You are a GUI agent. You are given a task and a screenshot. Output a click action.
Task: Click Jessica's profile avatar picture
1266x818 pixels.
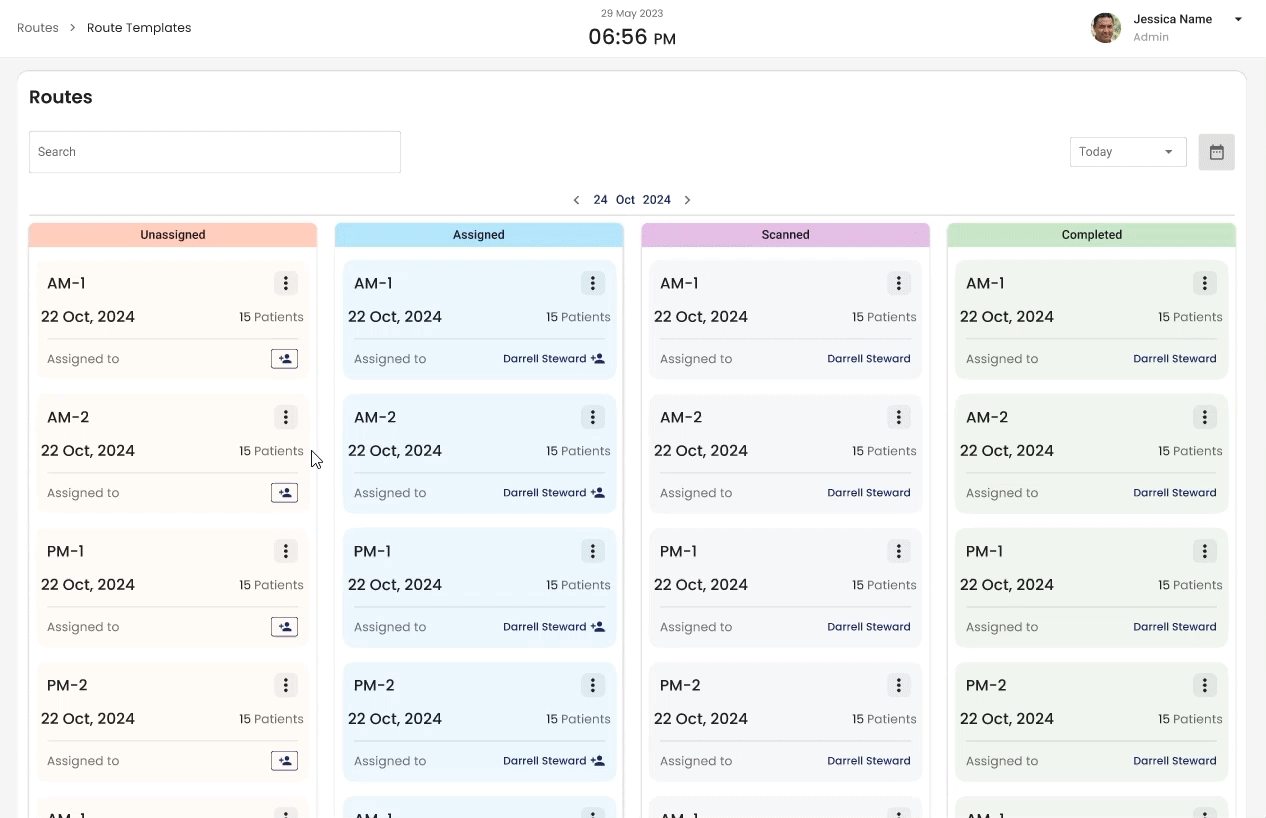(x=1105, y=28)
